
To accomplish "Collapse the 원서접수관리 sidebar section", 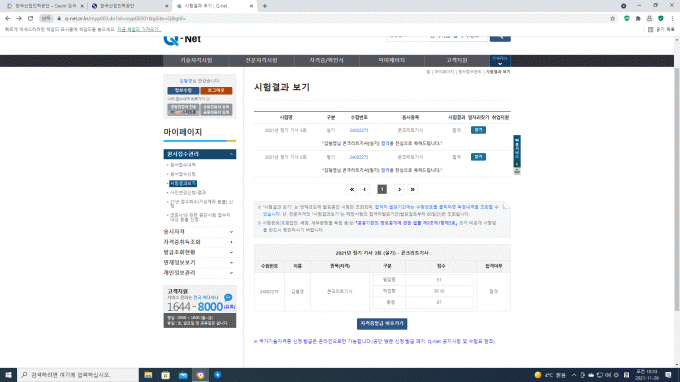I will (x=199, y=154).
